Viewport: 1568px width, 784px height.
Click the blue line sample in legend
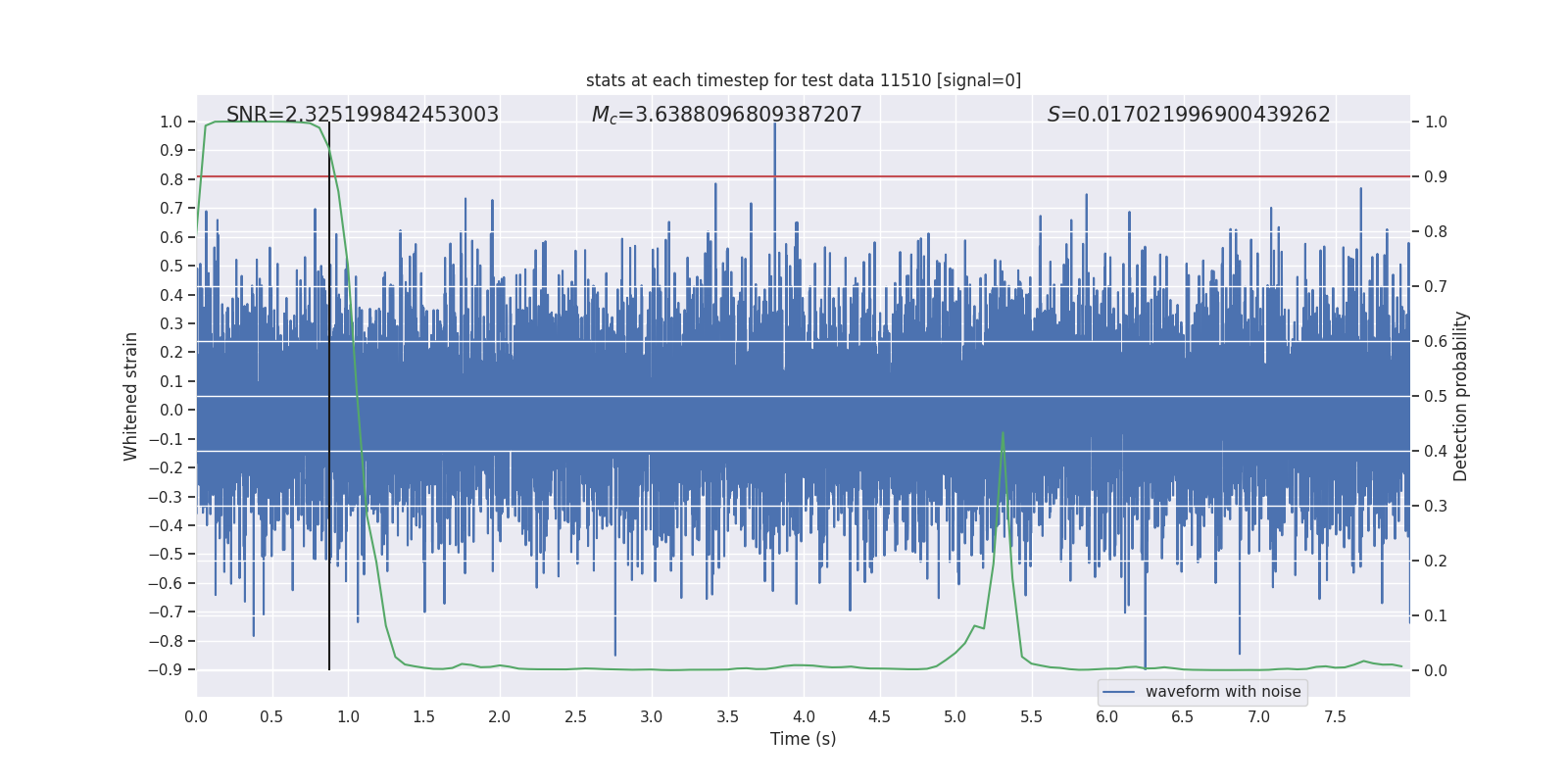click(x=1118, y=692)
